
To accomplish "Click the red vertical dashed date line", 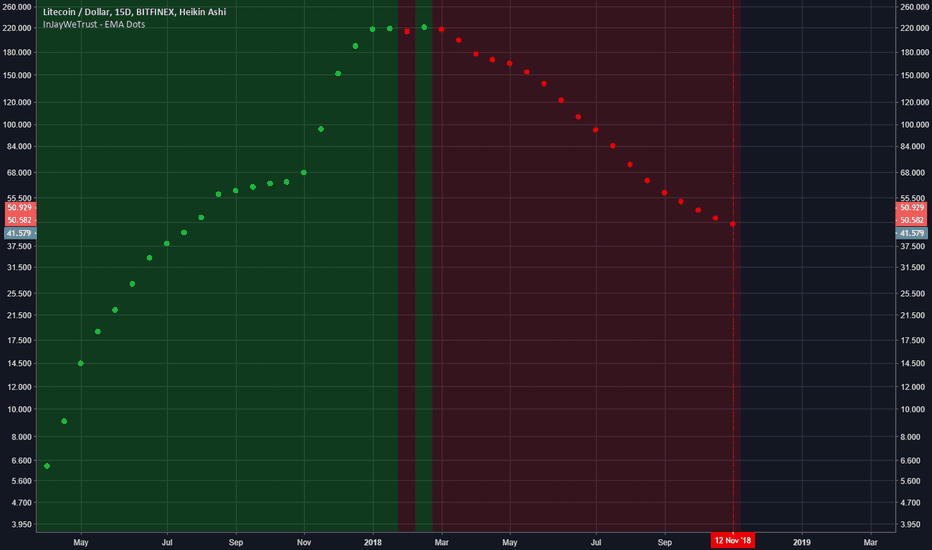I will point(733,266).
